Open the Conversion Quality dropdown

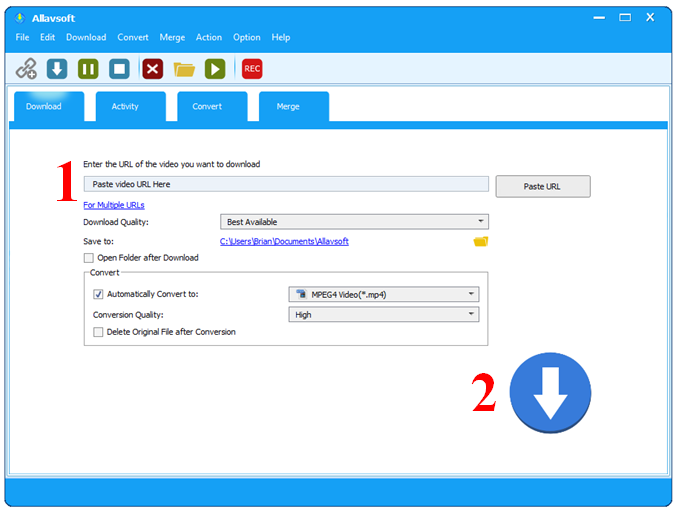point(384,315)
